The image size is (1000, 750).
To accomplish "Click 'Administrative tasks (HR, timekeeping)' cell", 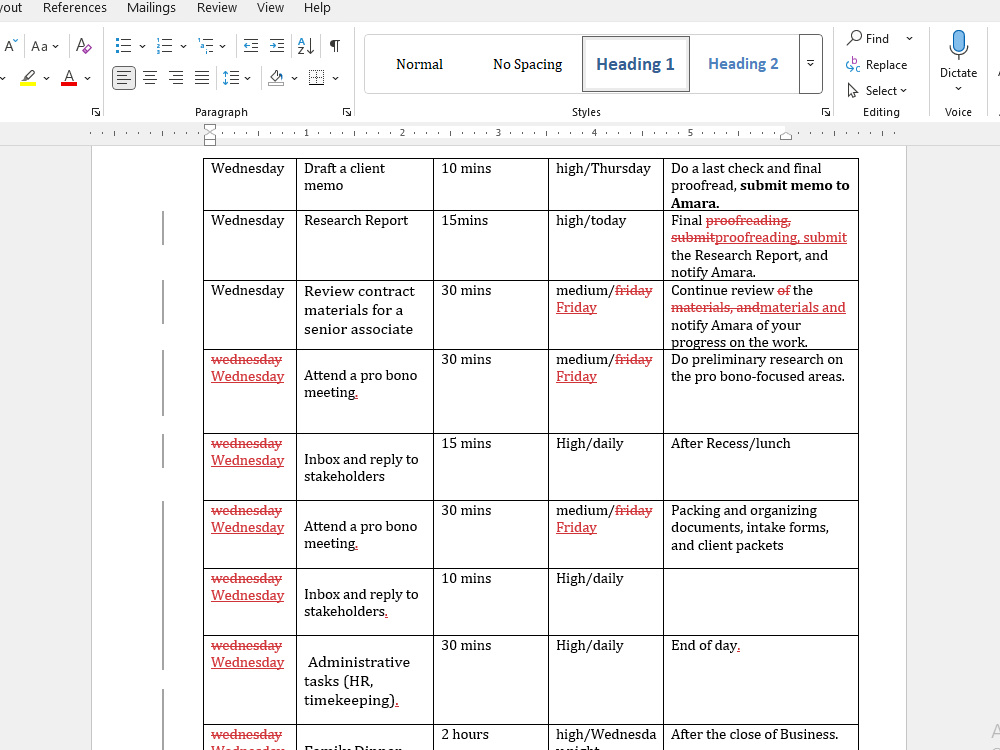I will [x=365, y=680].
